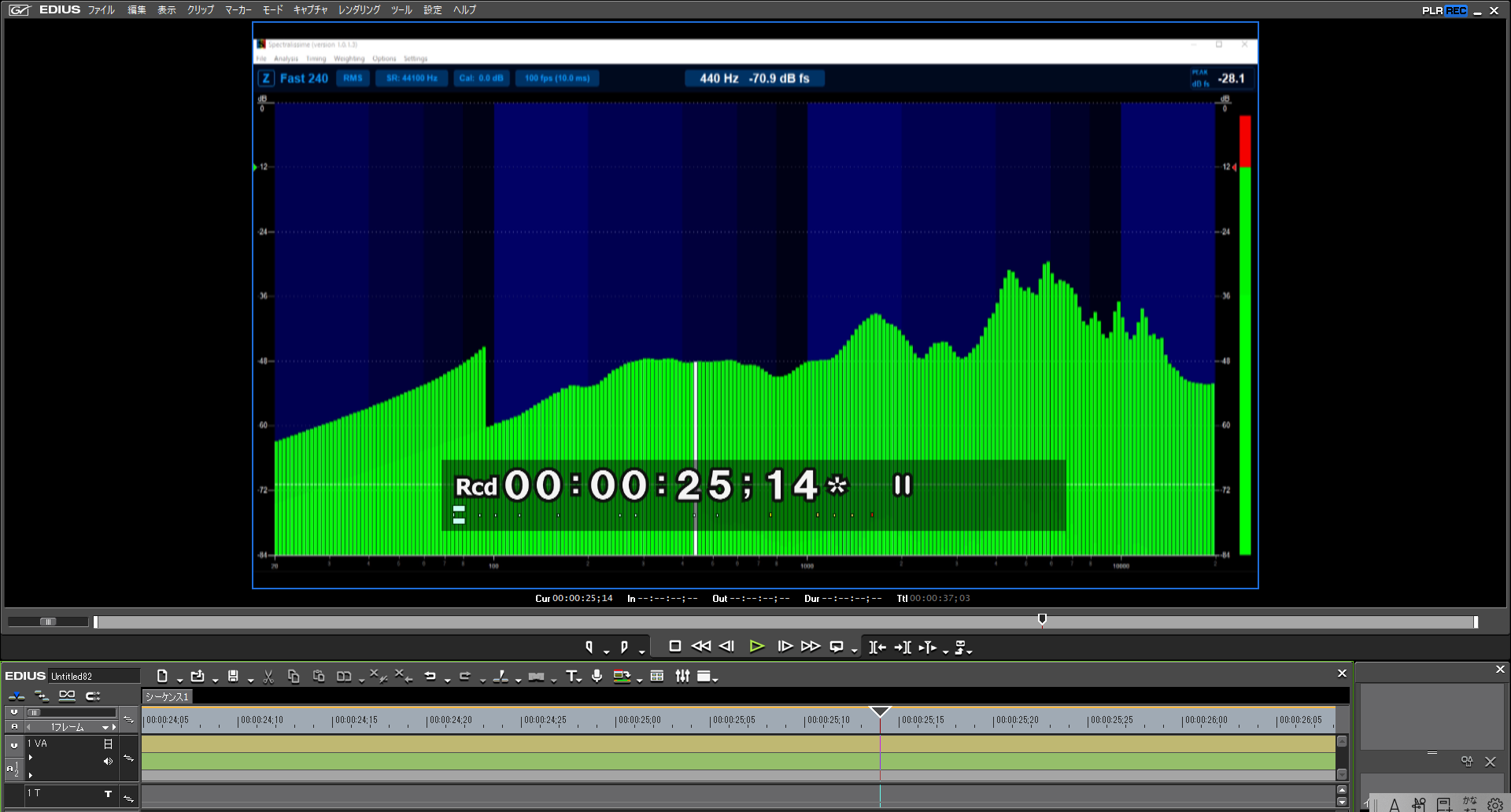This screenshot has width=1511, height=812.
Task: Click the Copy icon in timeline toolbar
Action: pos(294,676)
